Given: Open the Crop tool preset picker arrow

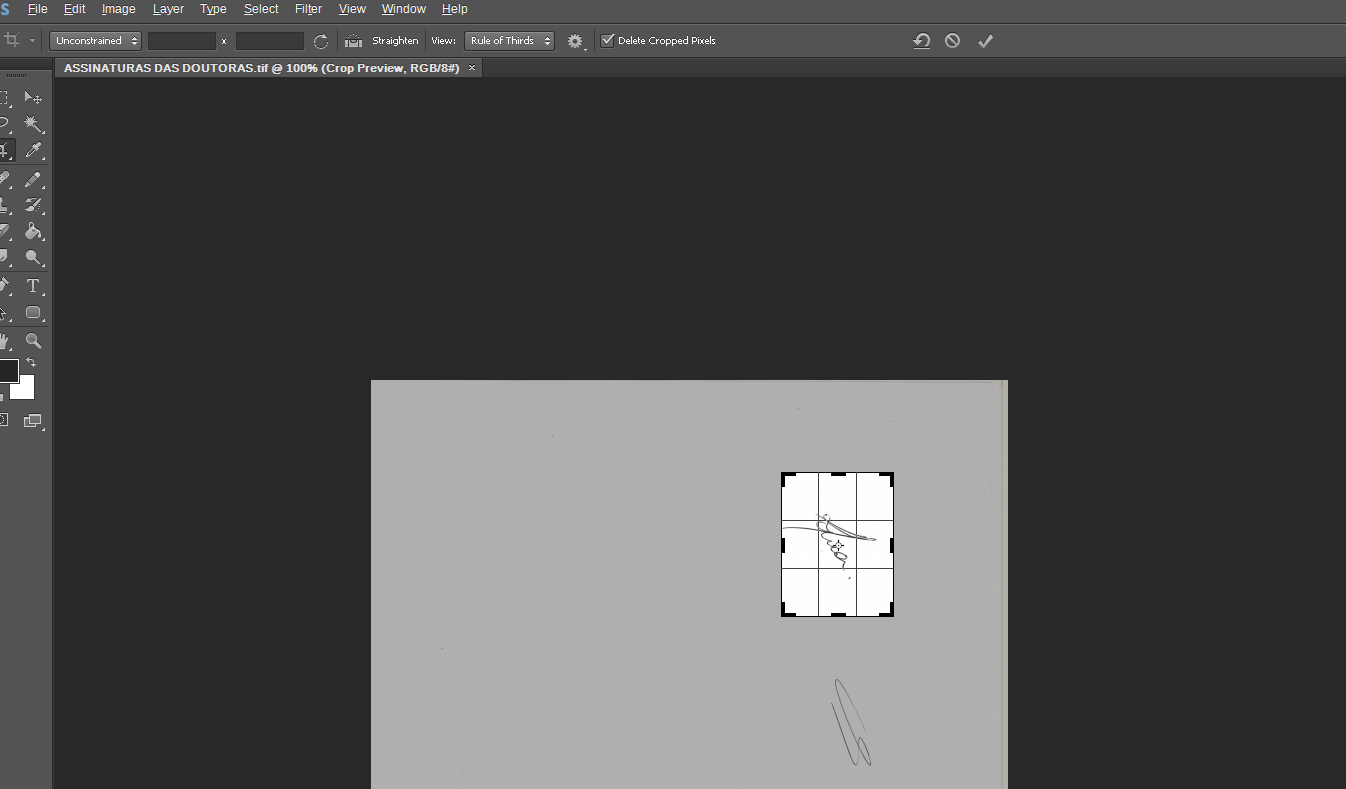Looking at the screenshot, I should coord(33,41).
